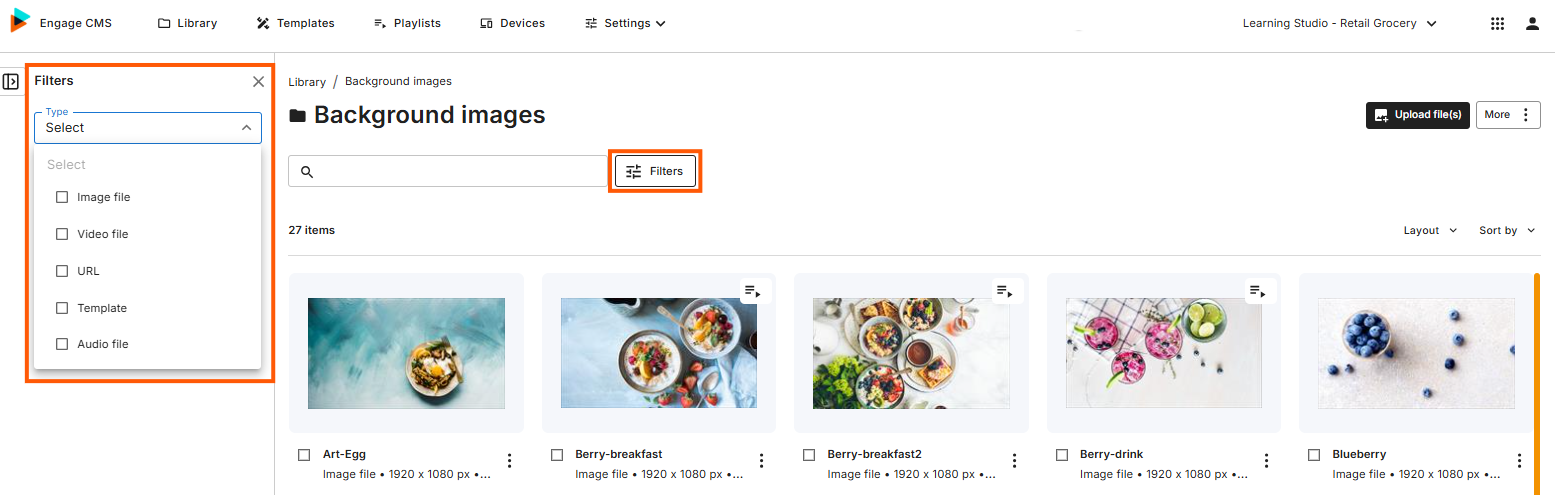Select the Blueberry item checkbox
1555x495 pixels.
point(1314,455)
